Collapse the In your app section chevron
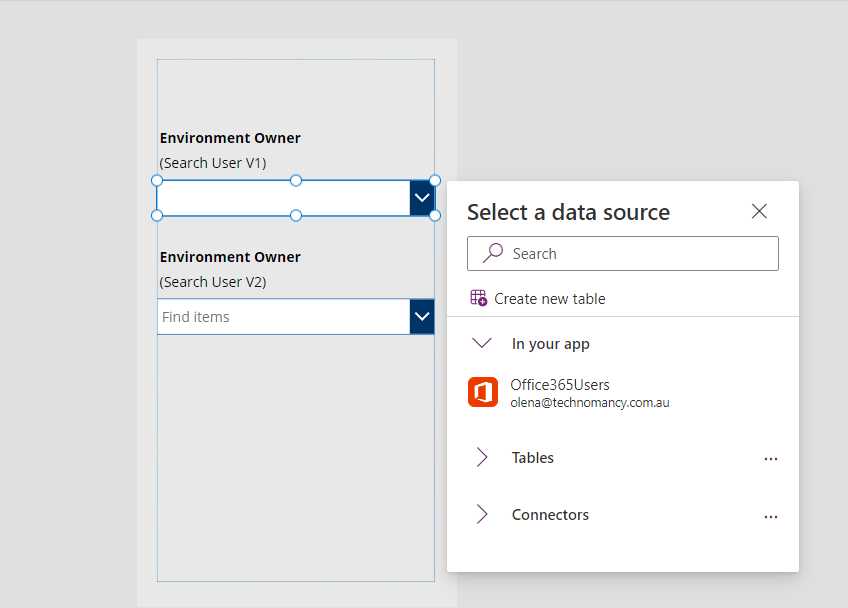This screenshot has height=608, width=848. point(482,344)
